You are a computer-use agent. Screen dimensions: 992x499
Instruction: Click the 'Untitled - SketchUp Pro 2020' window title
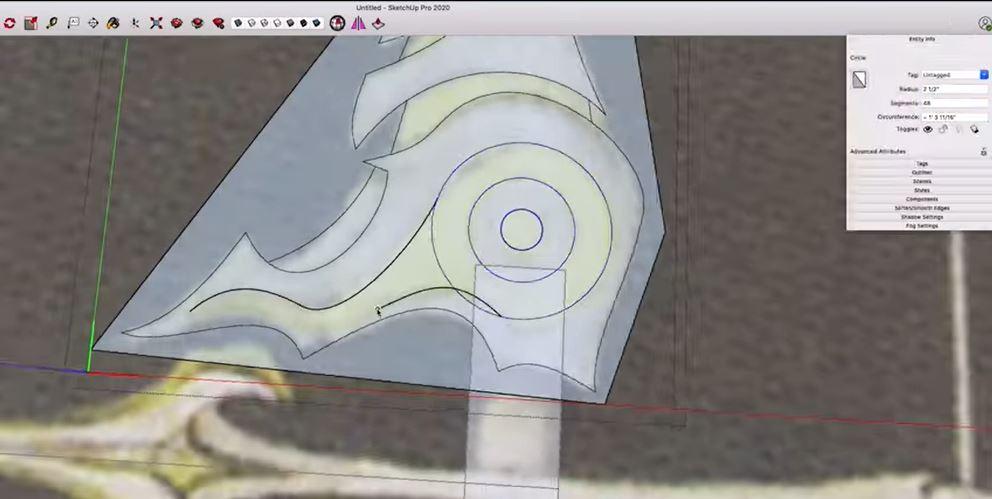(402, 8)
